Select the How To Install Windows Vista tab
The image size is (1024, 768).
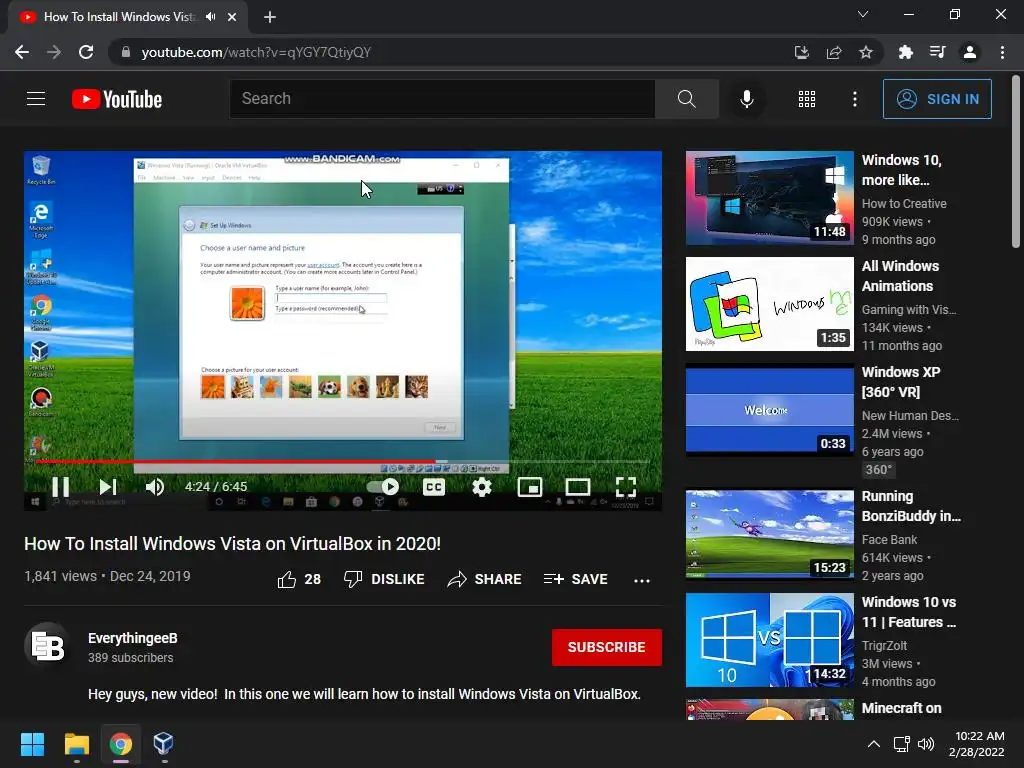pyautogui.click(x=128, y=18)
